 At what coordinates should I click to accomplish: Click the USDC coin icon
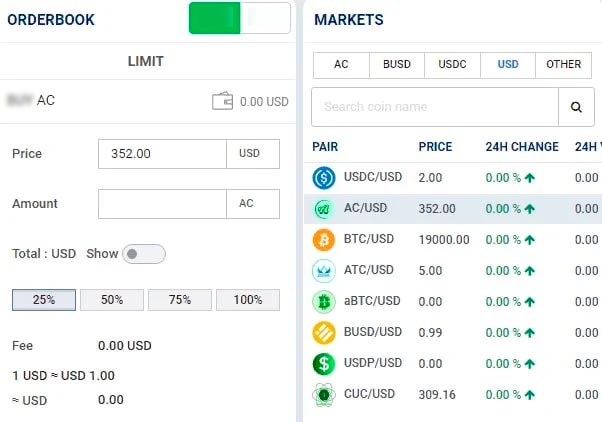coord(324,178)
